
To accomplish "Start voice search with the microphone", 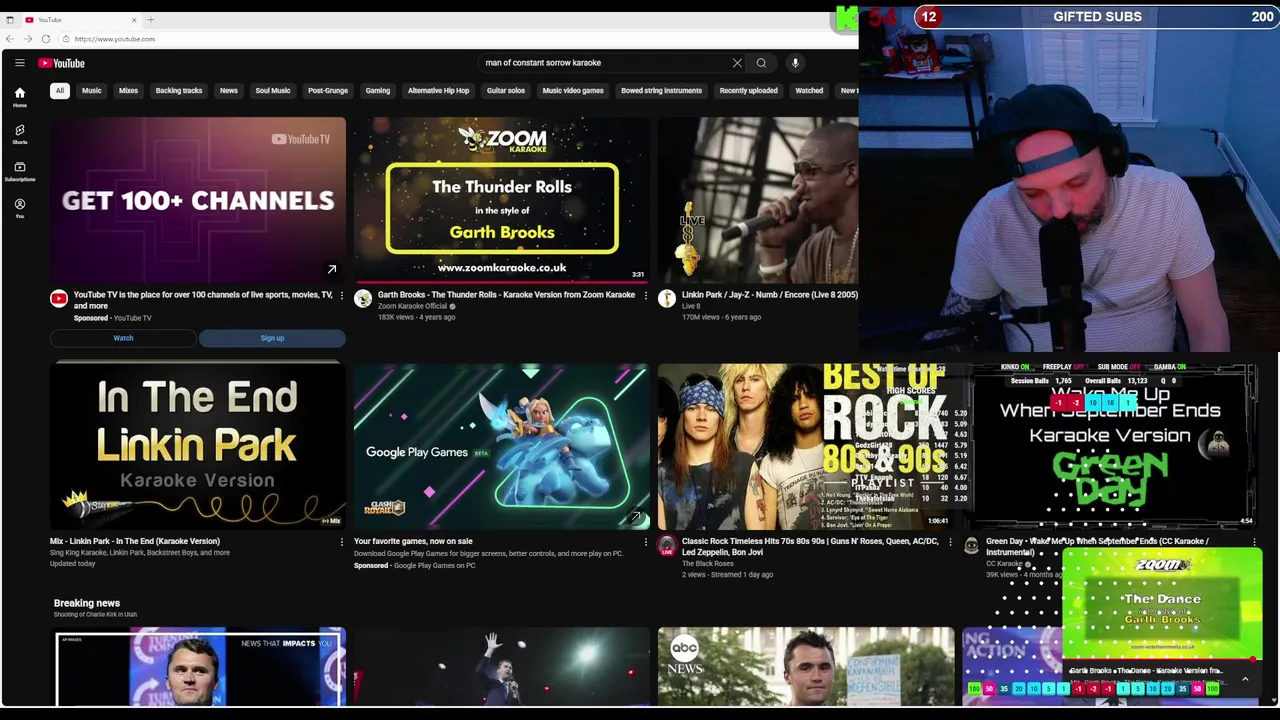I will [x=795, y=63].
